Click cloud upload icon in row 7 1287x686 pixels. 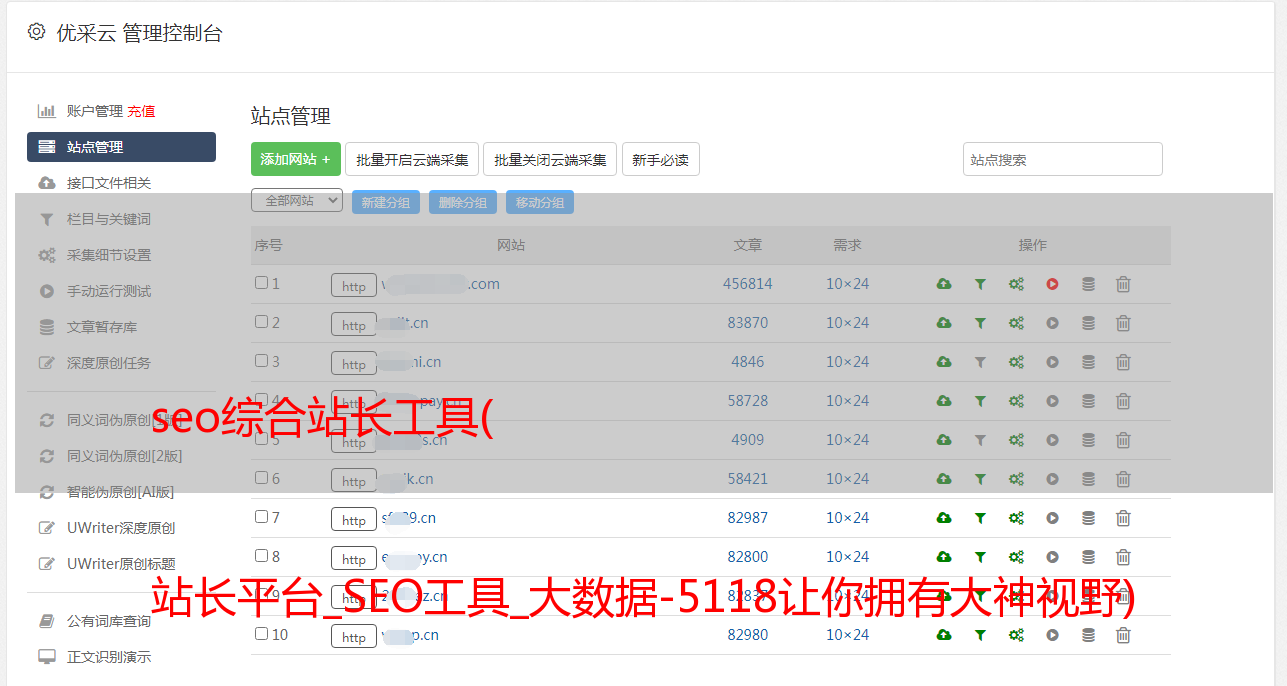[x=944, y=518]
